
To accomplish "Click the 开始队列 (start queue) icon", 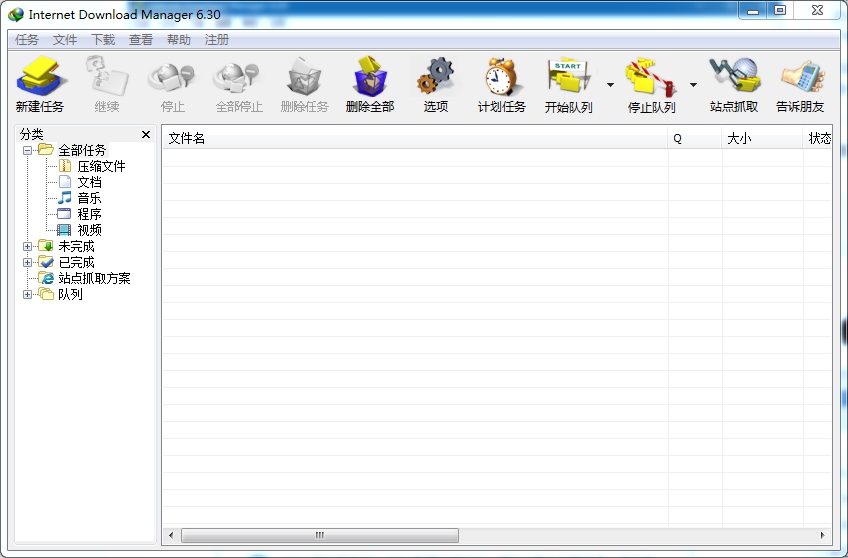I will [x=568, y=78].
